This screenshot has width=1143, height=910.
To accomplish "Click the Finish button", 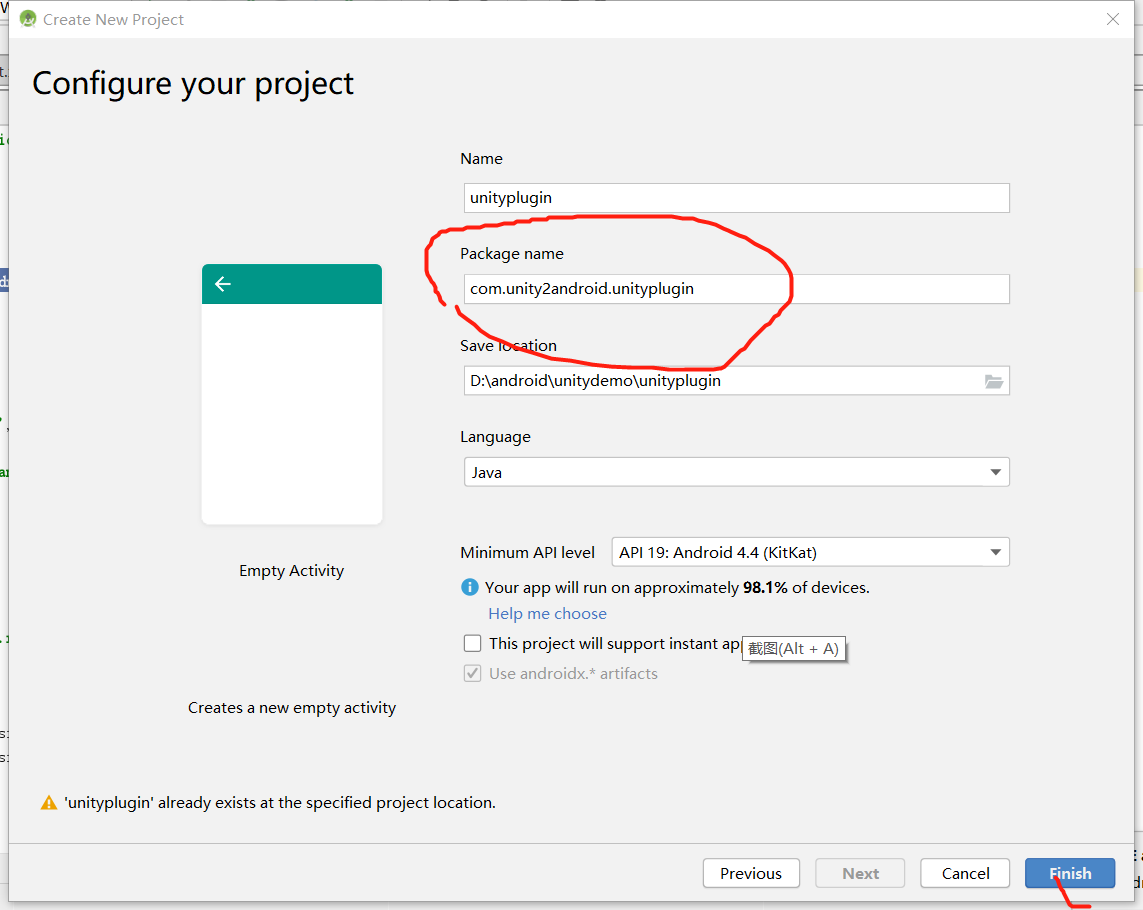I will point(1070,873).
